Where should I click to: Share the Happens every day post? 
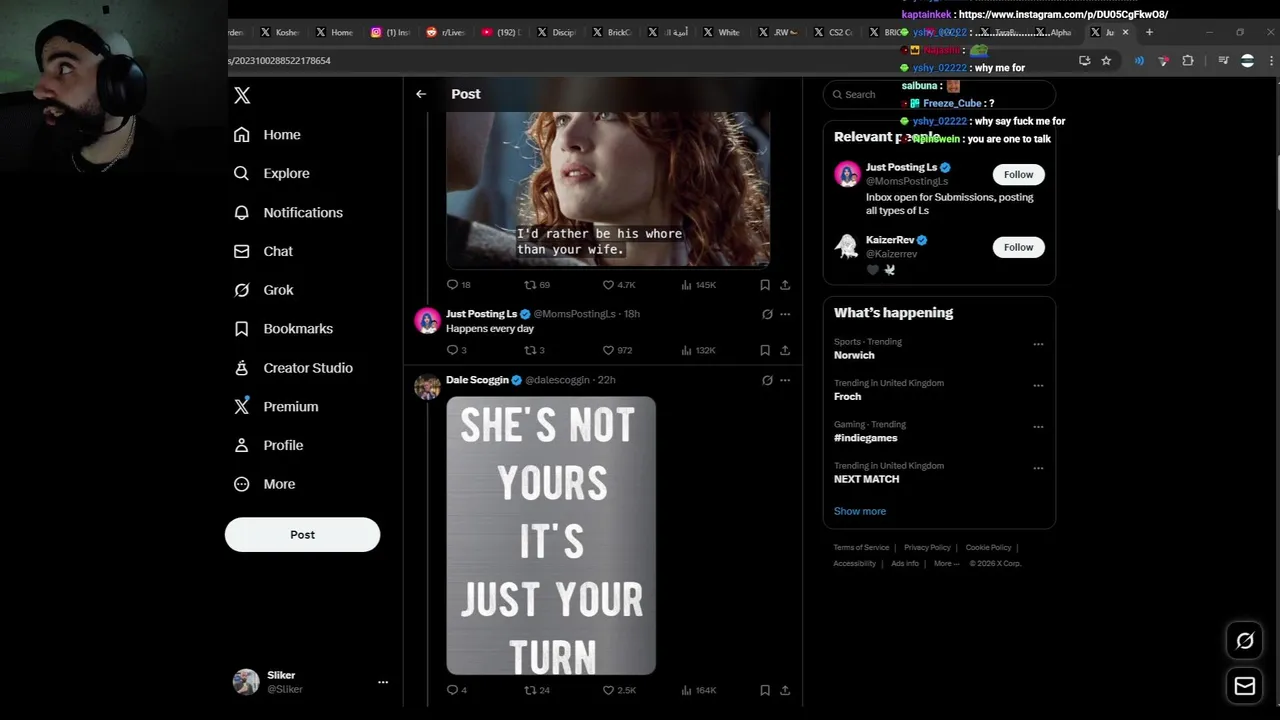click(x=785, y=350)
